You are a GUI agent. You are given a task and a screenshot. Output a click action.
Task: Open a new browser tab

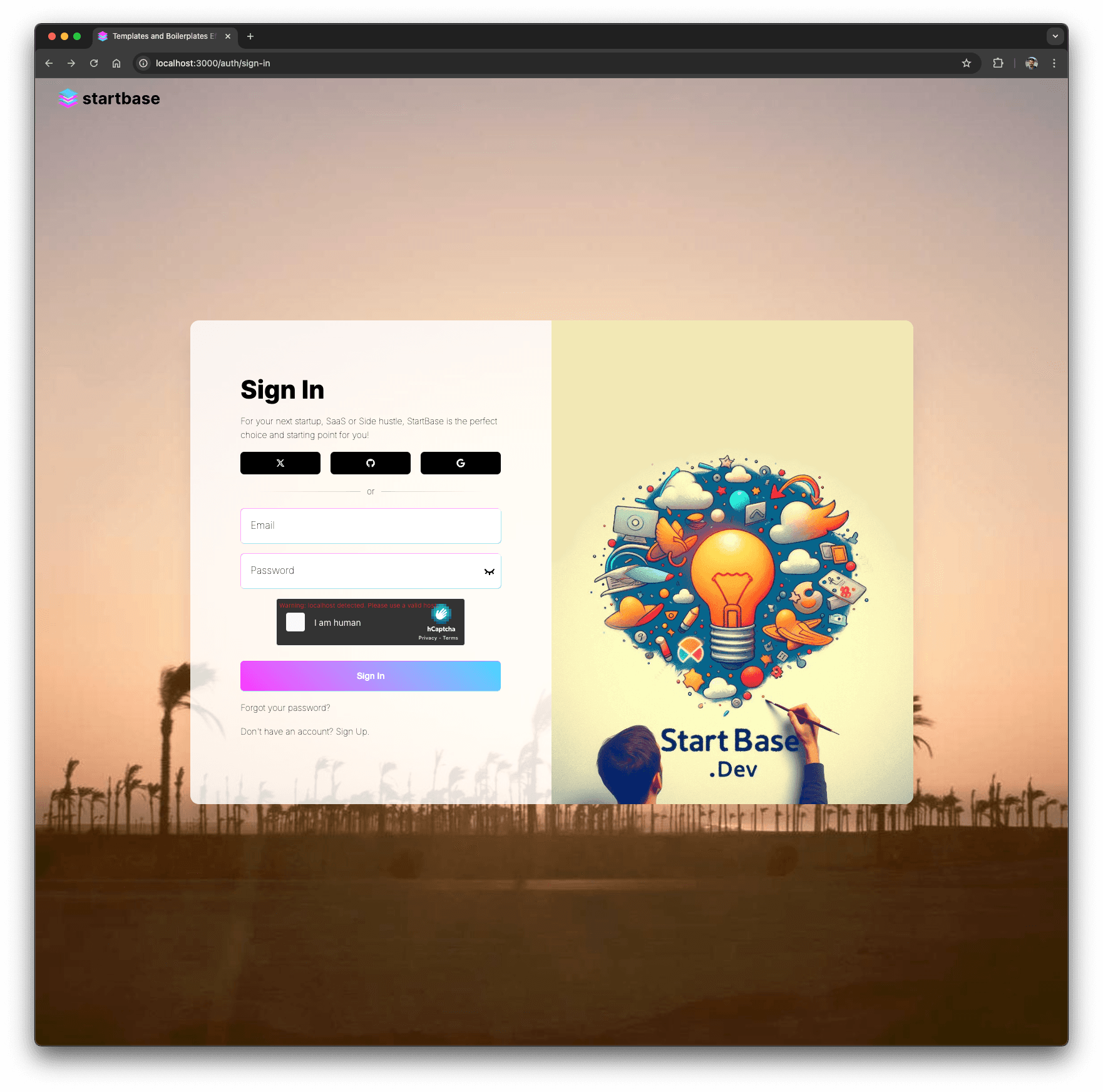coord(250,36)
